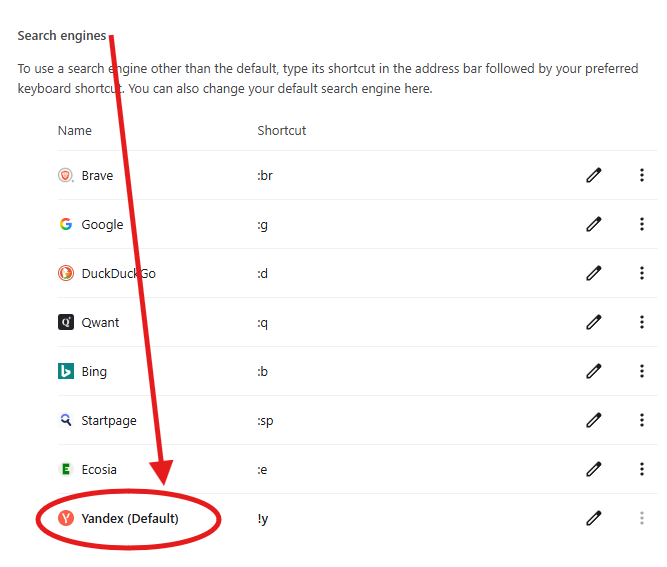Screen dimensions: 667x567
Task: Edit the Google search engine entry
Action: pos(594,224)
